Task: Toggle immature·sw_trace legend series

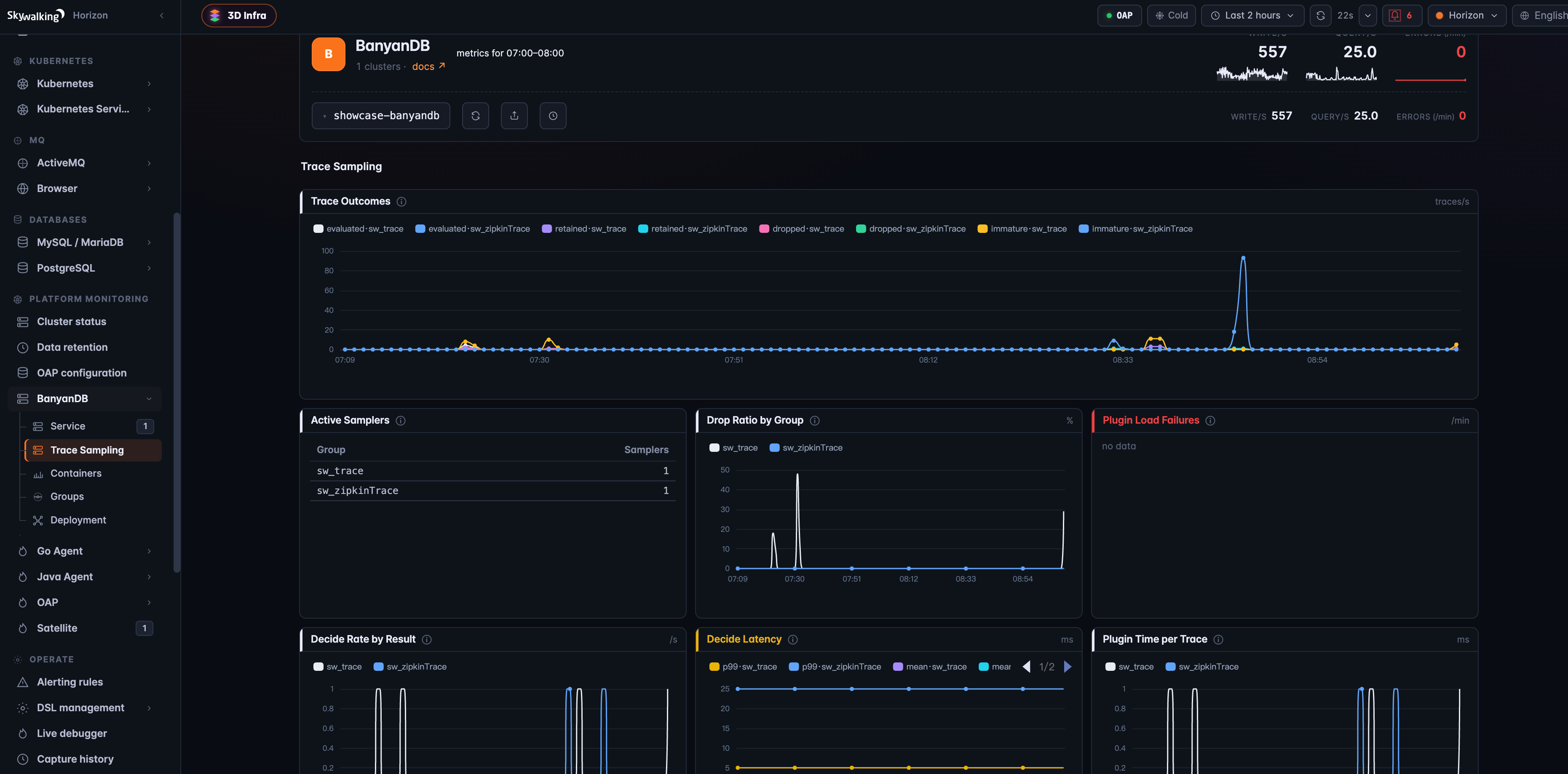Action: pyautogui.click(x=1022, y=229)
